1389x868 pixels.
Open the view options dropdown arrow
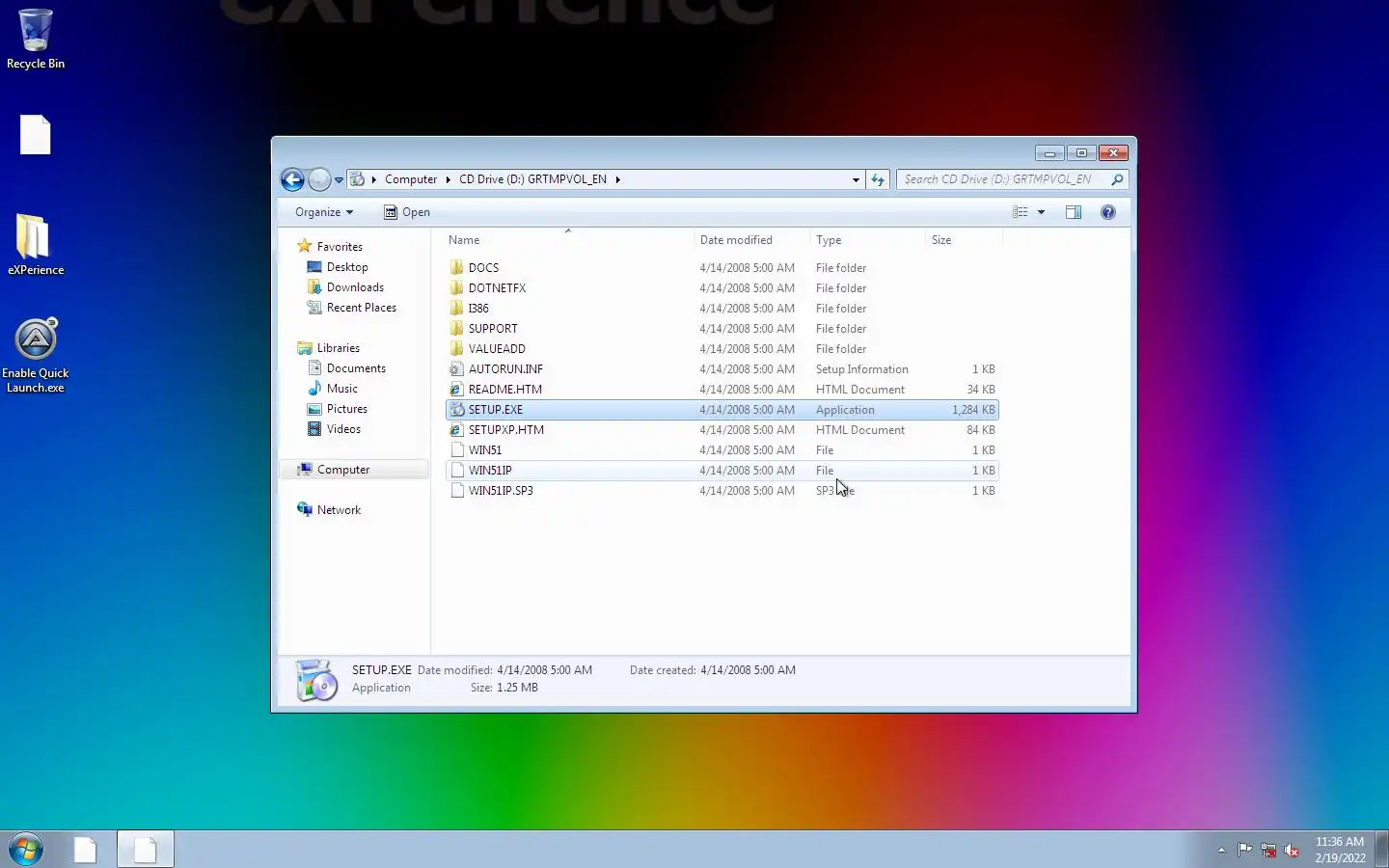pos(1041,212)
